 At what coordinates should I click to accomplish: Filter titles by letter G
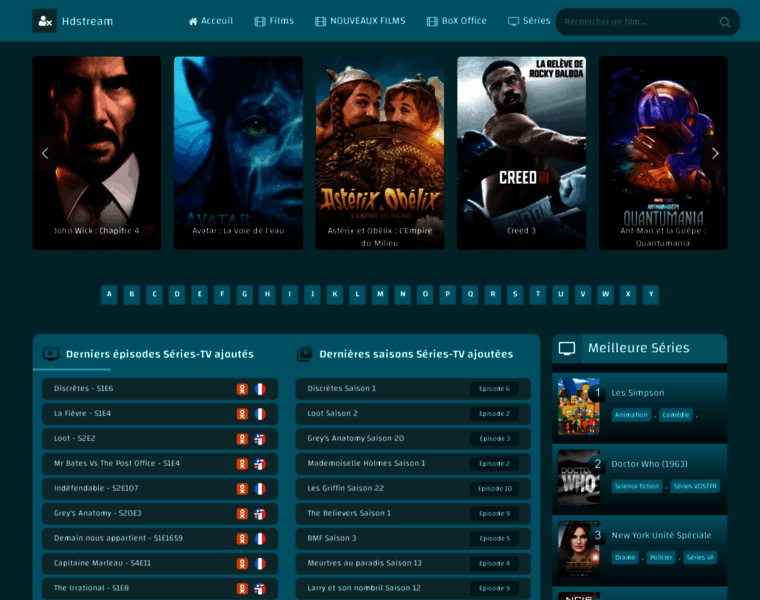244,294
